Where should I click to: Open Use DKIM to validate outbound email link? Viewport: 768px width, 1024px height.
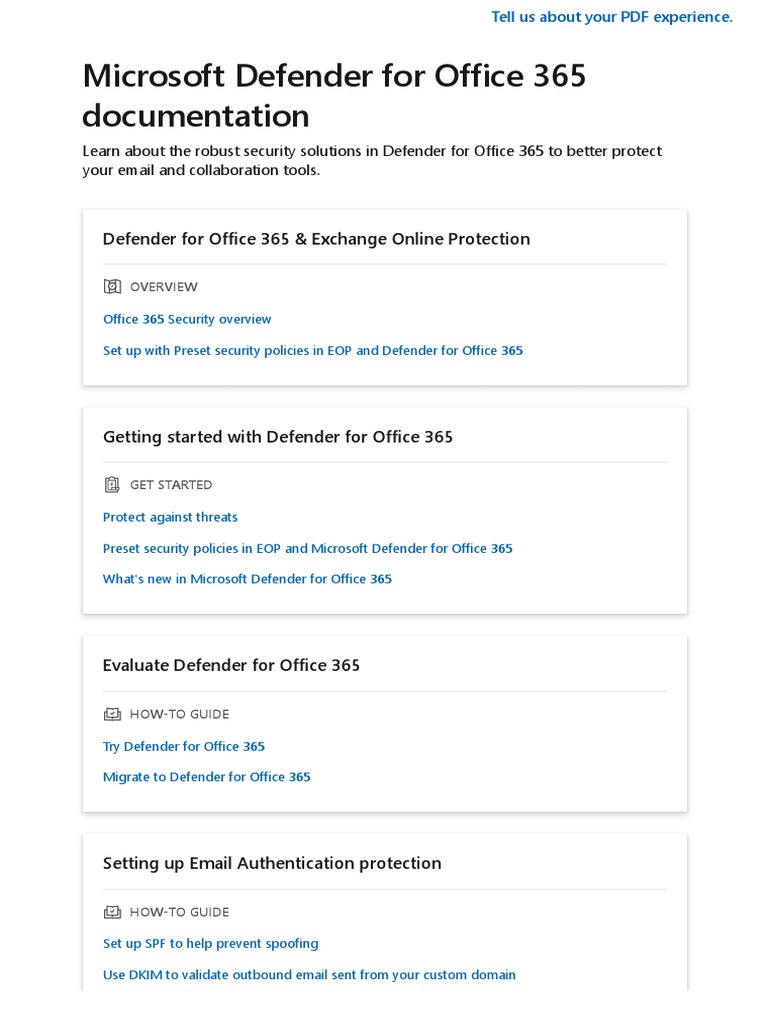(x=309, y=974)
